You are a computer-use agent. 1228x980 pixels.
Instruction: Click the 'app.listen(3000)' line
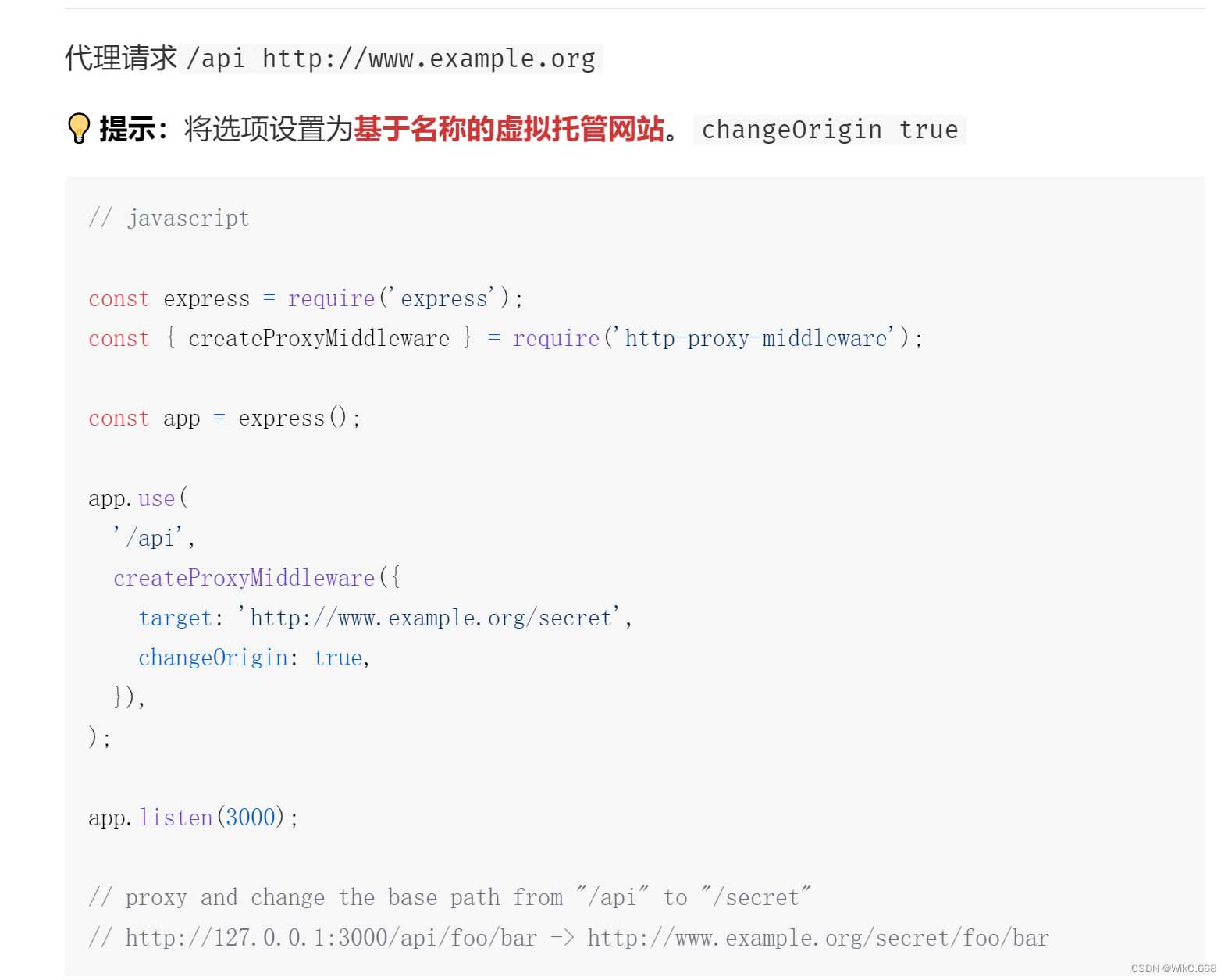[194, 818]
